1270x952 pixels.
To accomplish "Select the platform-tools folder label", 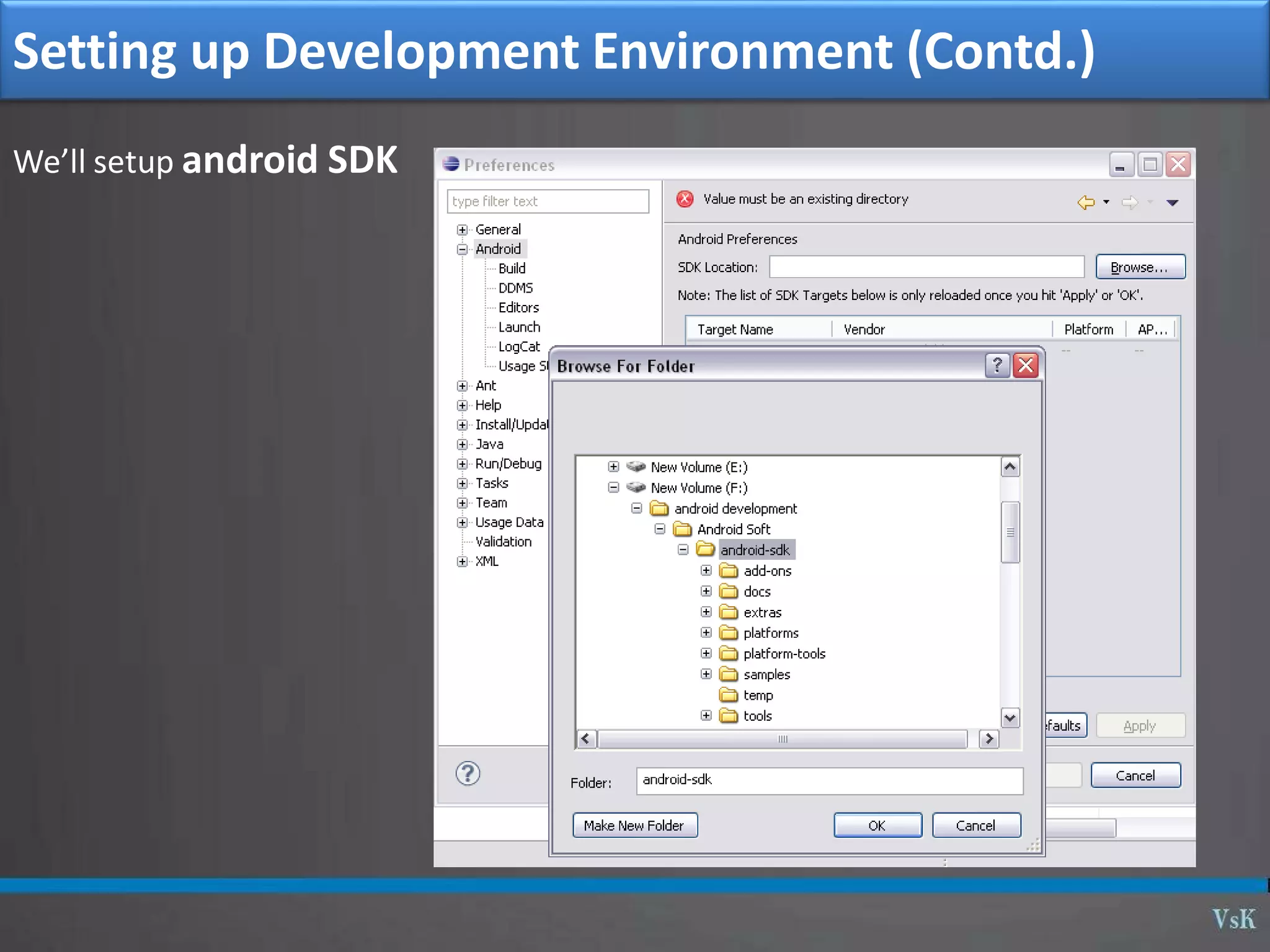I will coord(784,654).
